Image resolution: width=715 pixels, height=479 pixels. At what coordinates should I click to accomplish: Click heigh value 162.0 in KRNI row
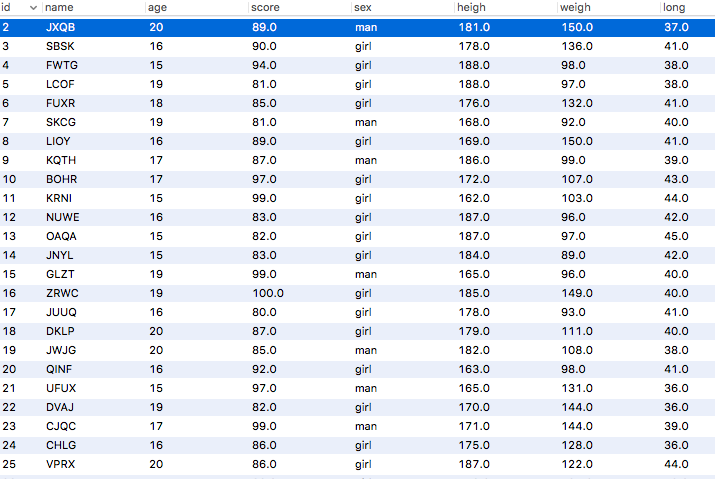[x=474, y=198]
